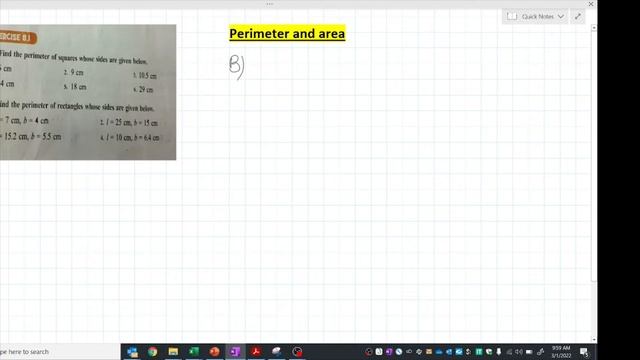Open PowerPoint from the taskbar

click(214, 352)
